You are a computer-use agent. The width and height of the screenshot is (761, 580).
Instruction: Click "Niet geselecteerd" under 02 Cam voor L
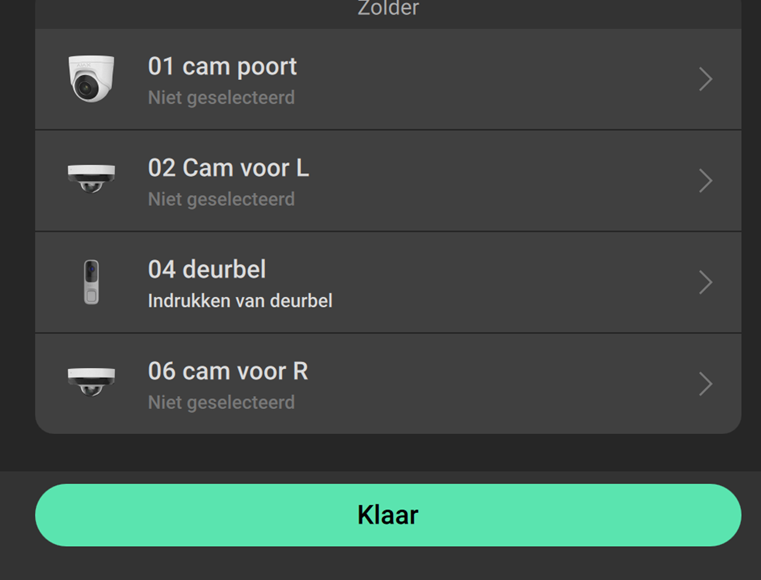(221, 199)
